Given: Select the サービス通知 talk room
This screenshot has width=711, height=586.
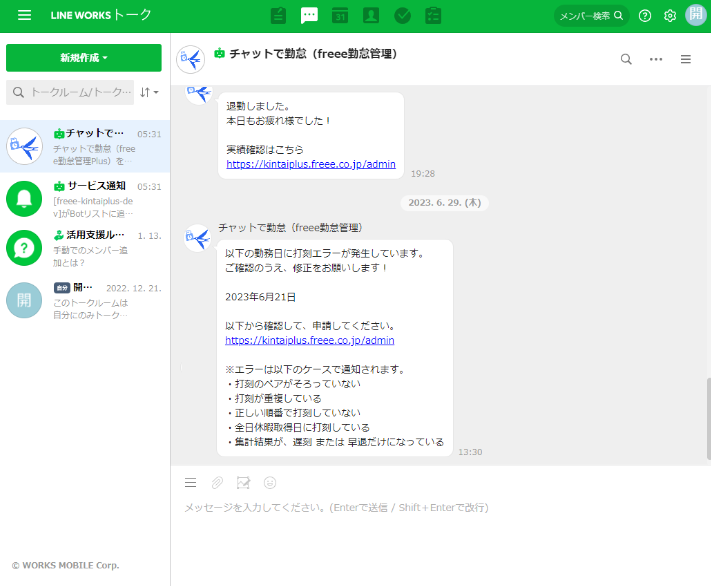Looking at the screenshot, I should 85,199.
